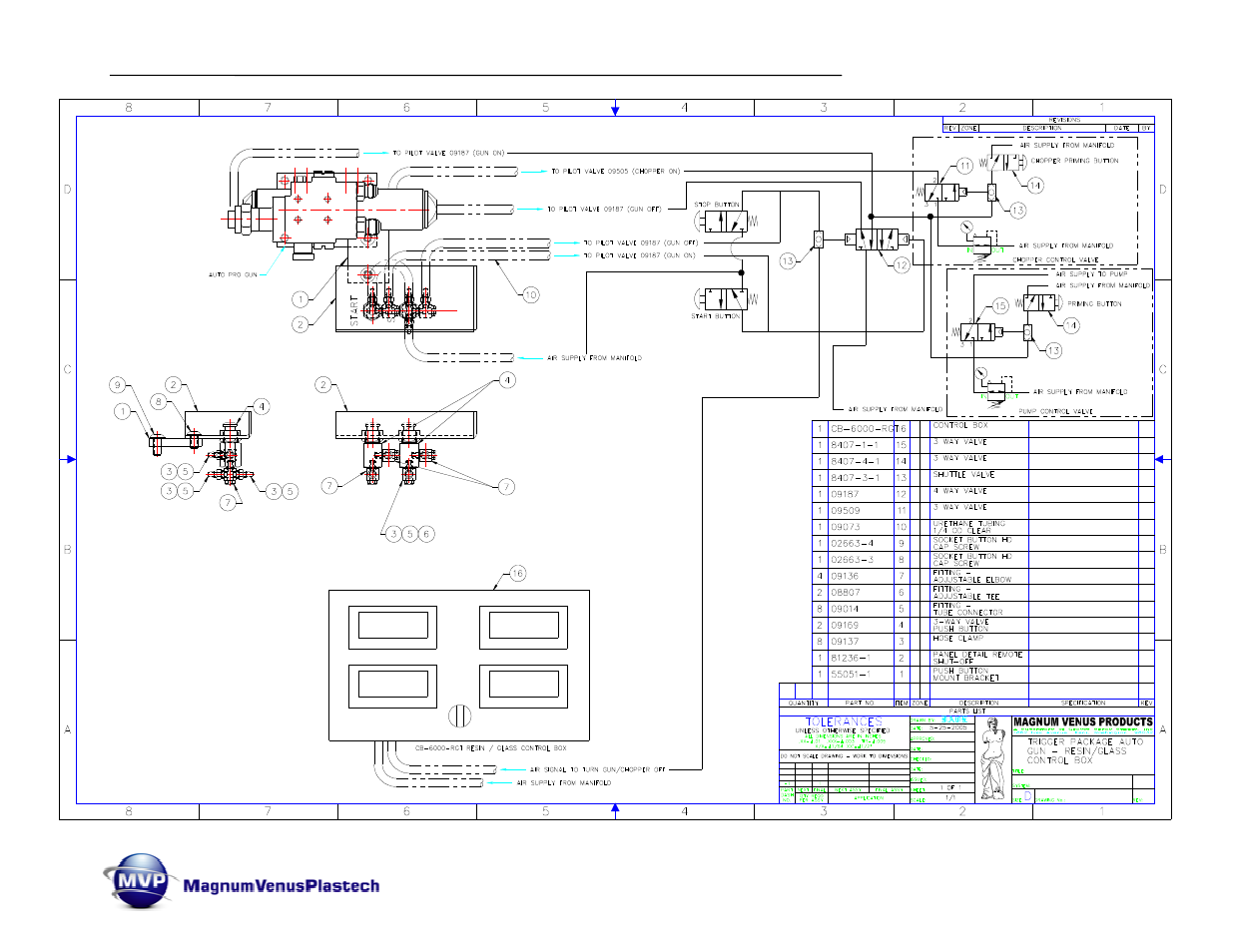This screenshot has height=952, width=1233.
Task: Click part number 09169 in parts list
Action: 845,626
